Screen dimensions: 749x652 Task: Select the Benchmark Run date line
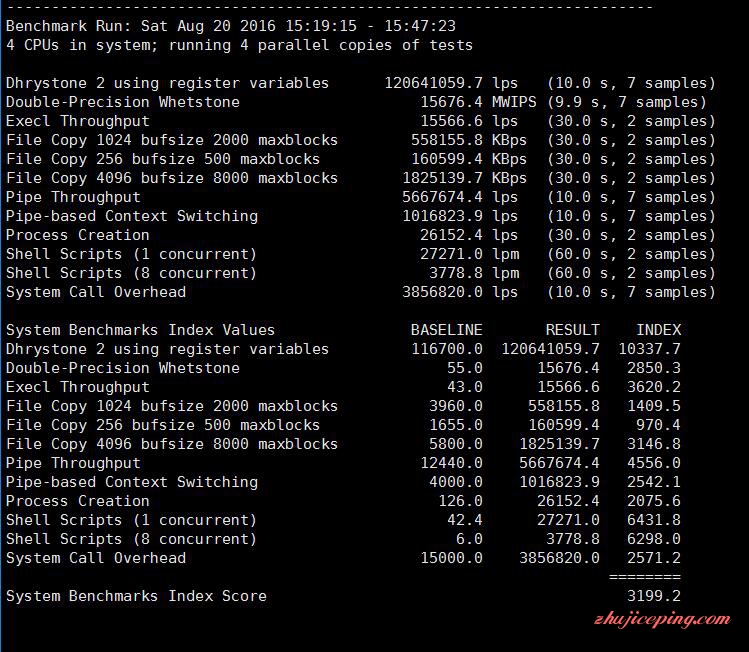[231, 26]
